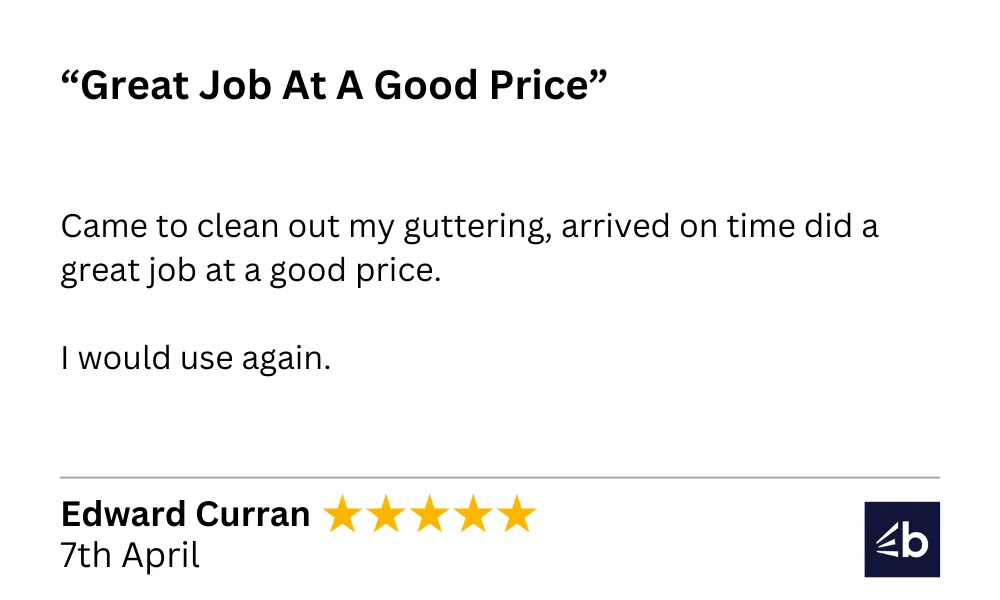Click the sentence I would use again
Image resolution: width=1000 pixels, height=600 pixels.
tap(196, 357)
